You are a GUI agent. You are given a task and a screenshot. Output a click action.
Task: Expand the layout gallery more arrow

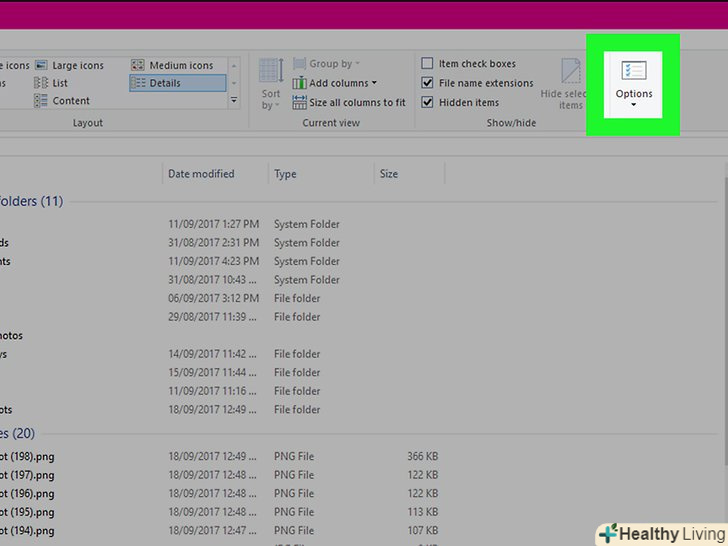point(234,100)
